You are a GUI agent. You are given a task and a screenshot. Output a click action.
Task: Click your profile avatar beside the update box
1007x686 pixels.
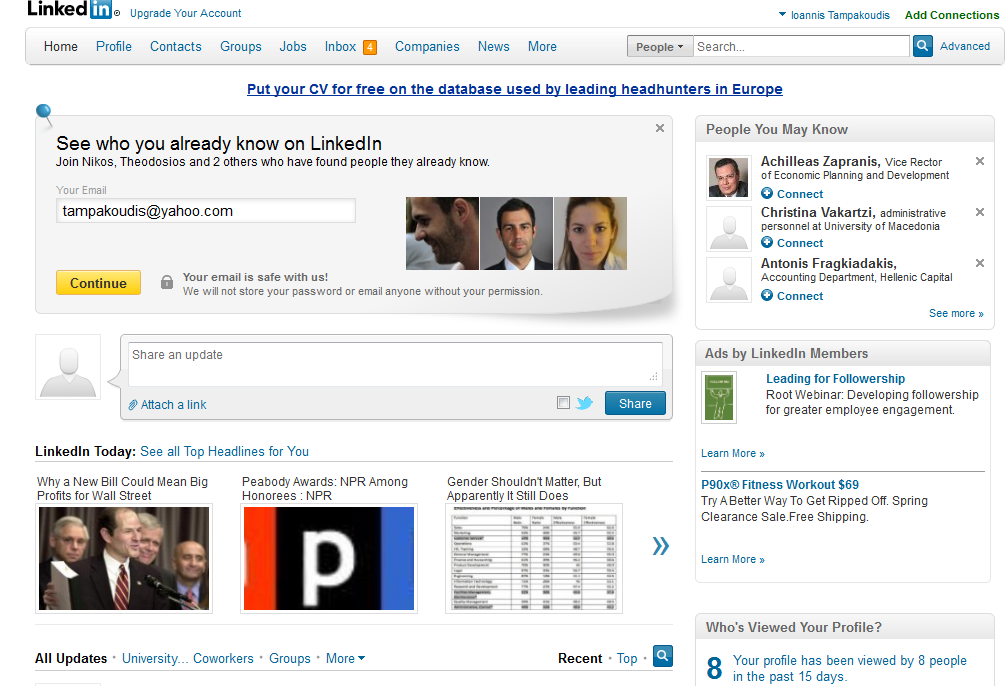[68, 367]
